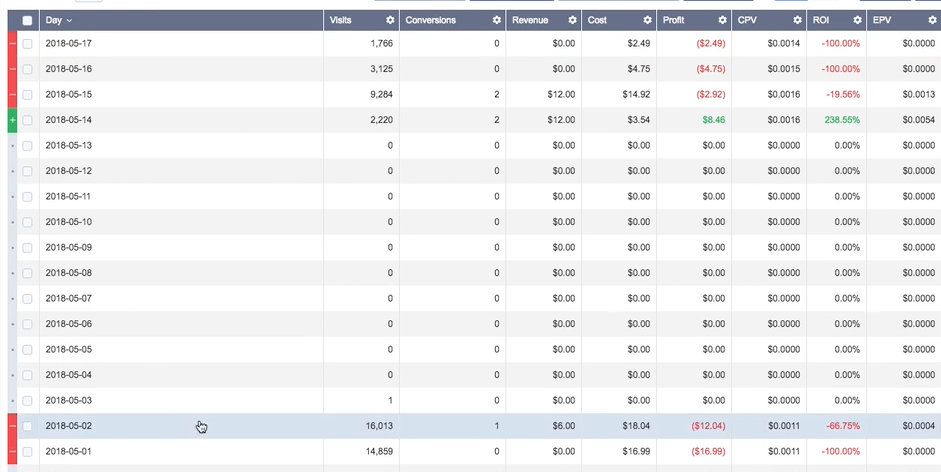Click the red minus marker for 2018-05-16
Screen dimensions: 941x472
[x=12, y=69]
